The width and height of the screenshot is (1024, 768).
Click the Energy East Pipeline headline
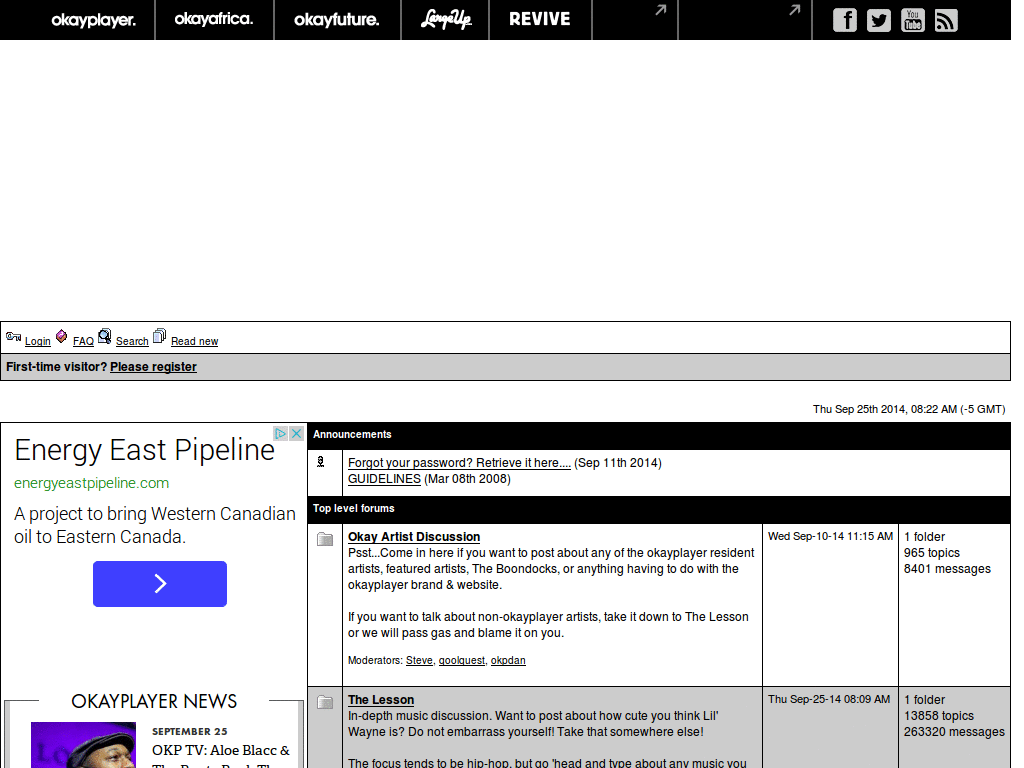point(144,450)
